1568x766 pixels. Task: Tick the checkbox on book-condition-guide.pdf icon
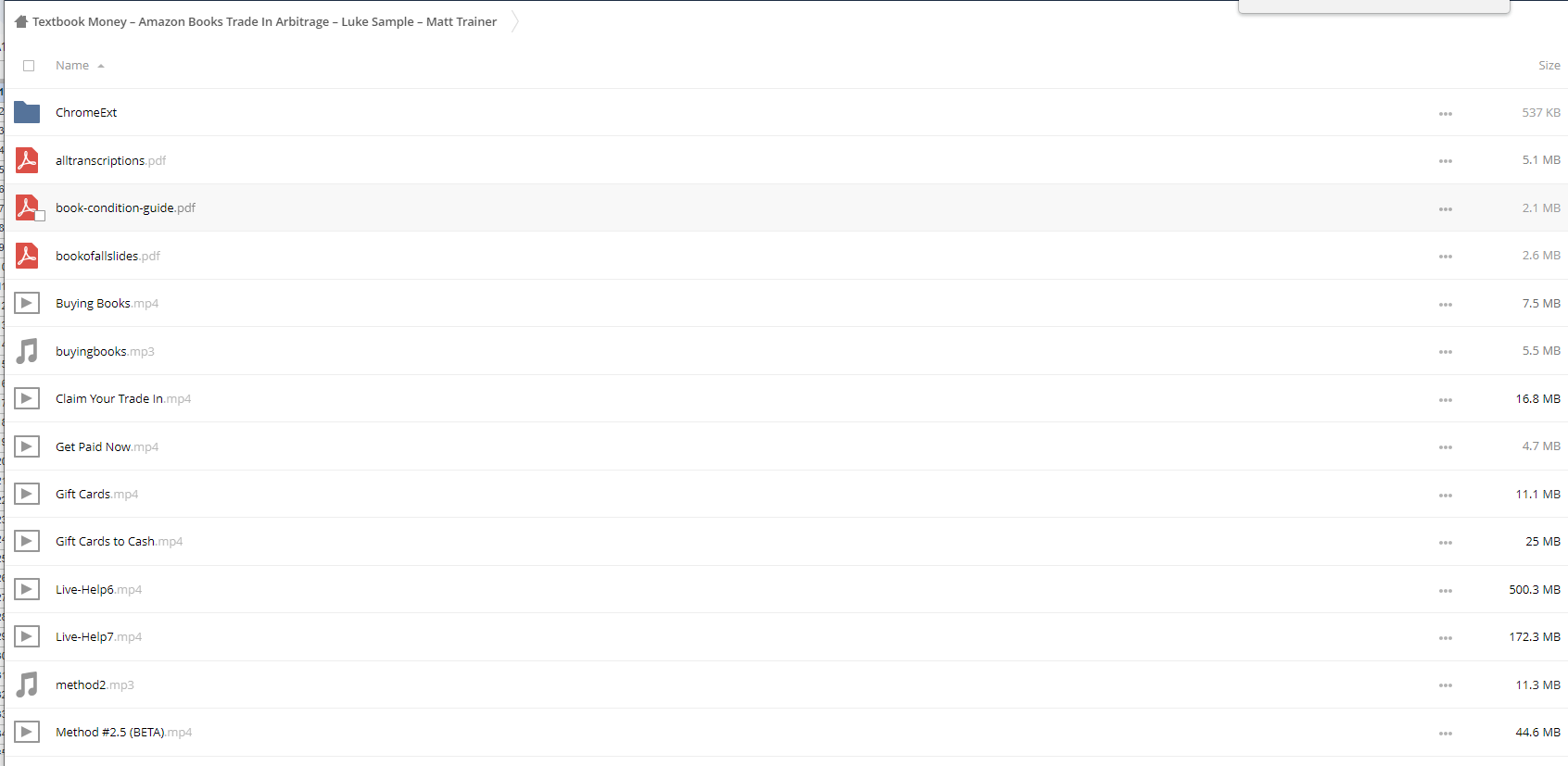(40, 216)
